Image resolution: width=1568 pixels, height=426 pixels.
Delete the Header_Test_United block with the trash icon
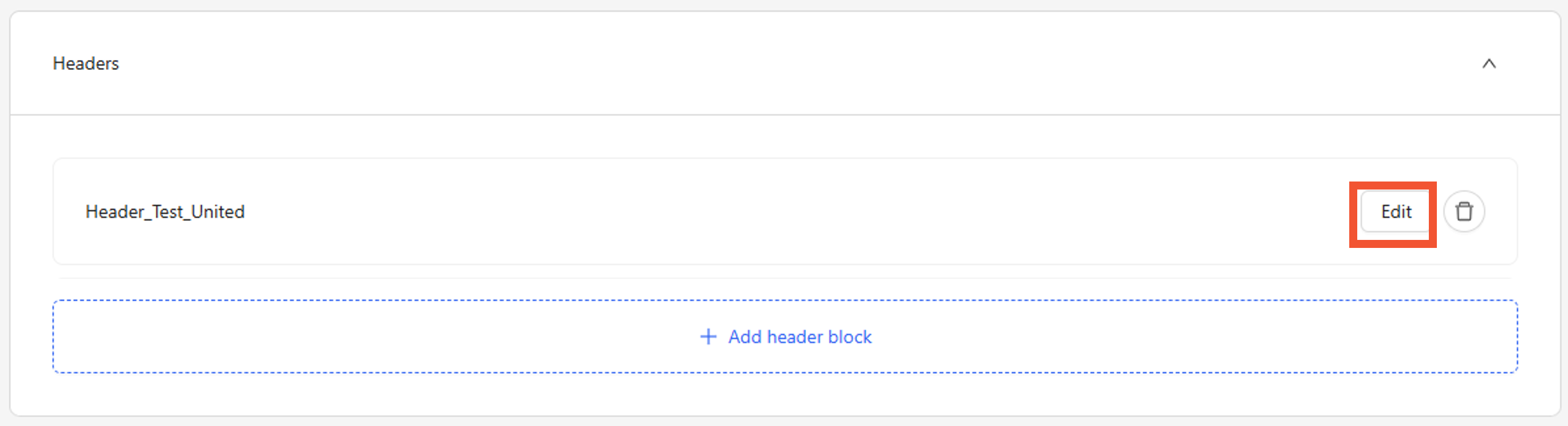[1464, 212]
